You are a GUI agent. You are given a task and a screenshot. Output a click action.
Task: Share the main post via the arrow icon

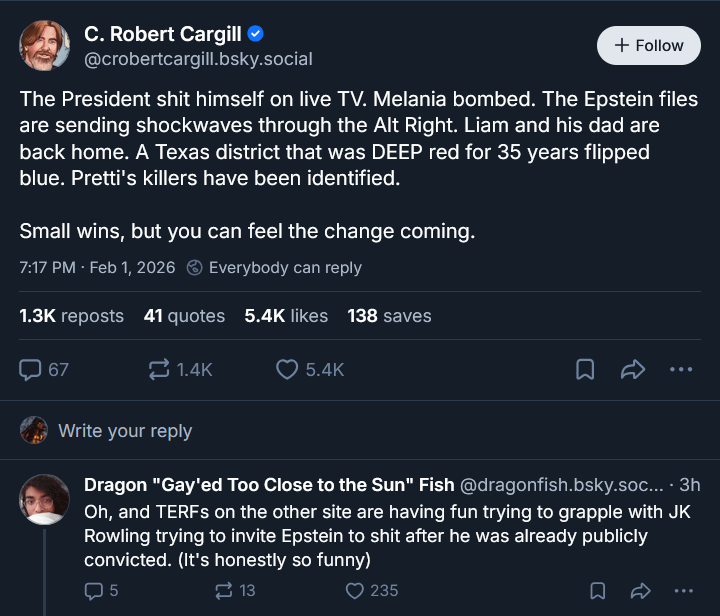click(633, 369)
